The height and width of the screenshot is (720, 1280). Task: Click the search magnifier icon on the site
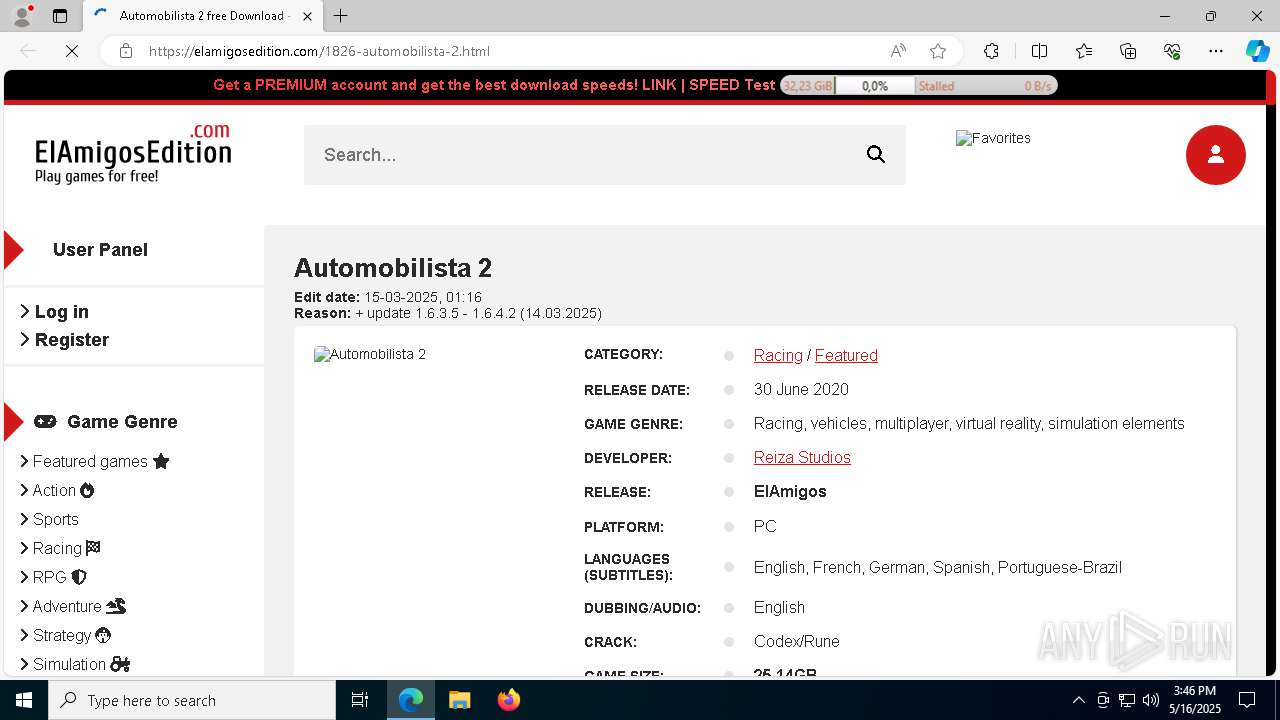pyautogui.click(x=876, y=154)
